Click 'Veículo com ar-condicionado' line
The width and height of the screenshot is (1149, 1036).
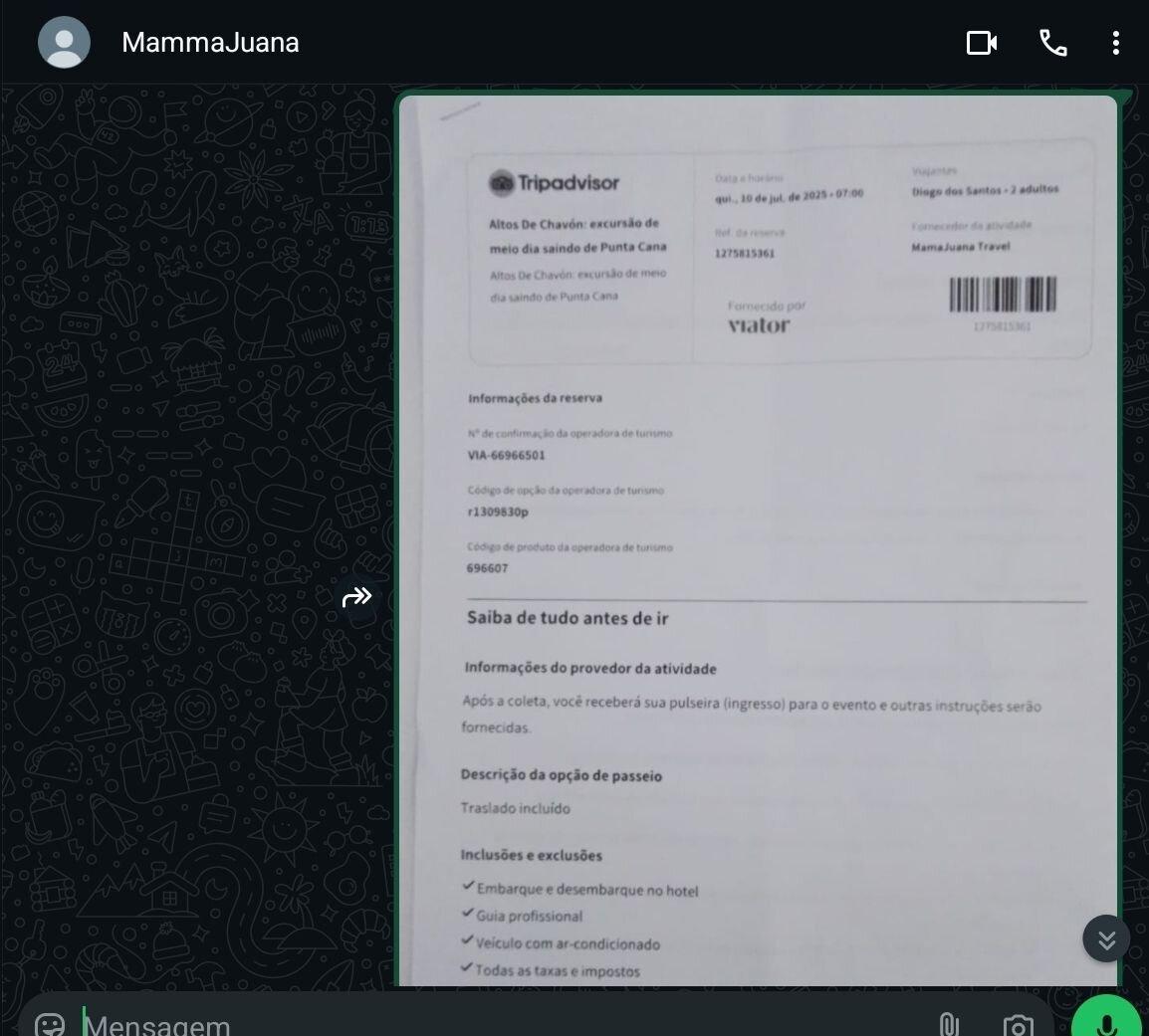[x=568, y=943]
